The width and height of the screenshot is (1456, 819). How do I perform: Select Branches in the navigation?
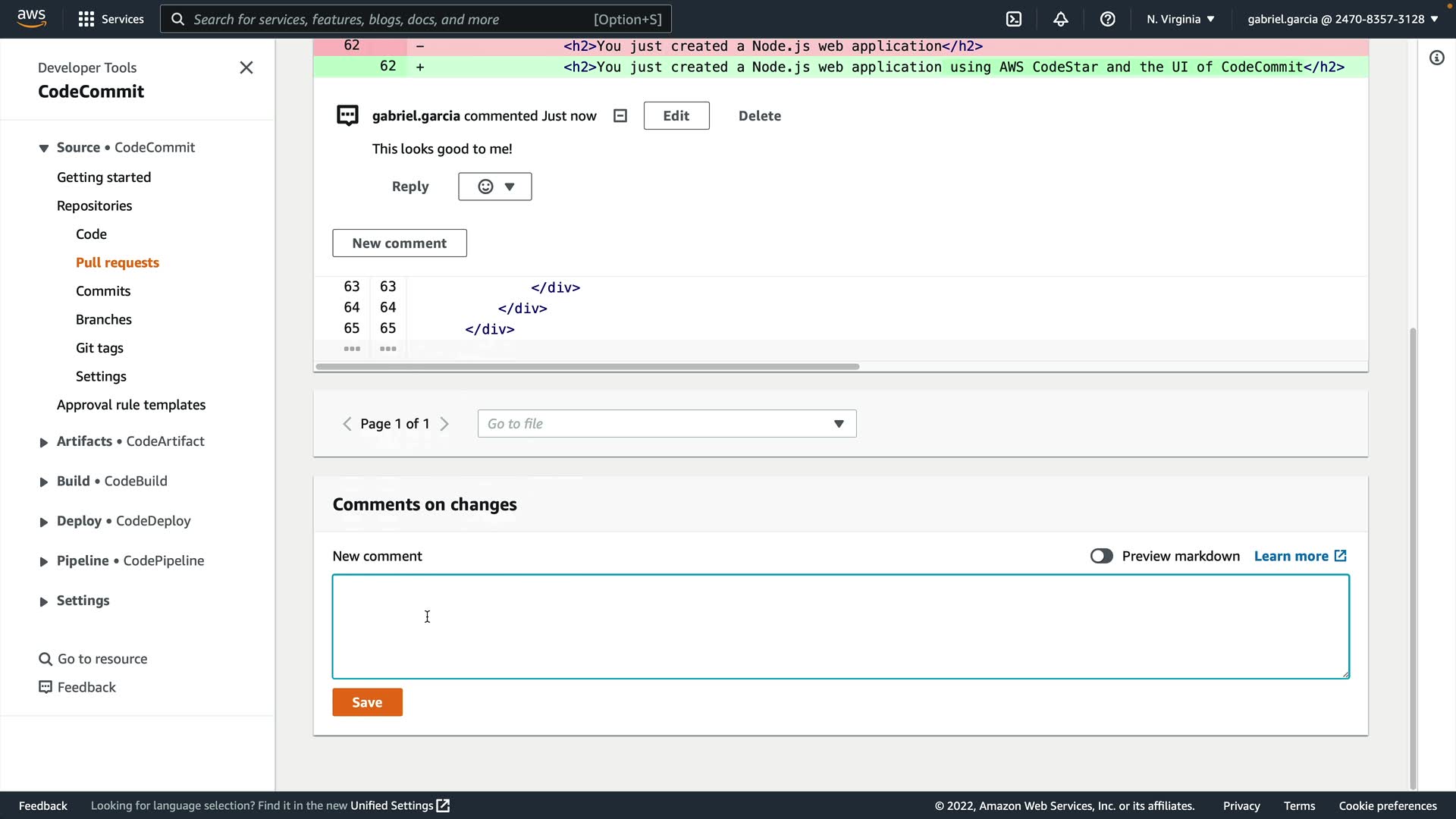point(104,319)
